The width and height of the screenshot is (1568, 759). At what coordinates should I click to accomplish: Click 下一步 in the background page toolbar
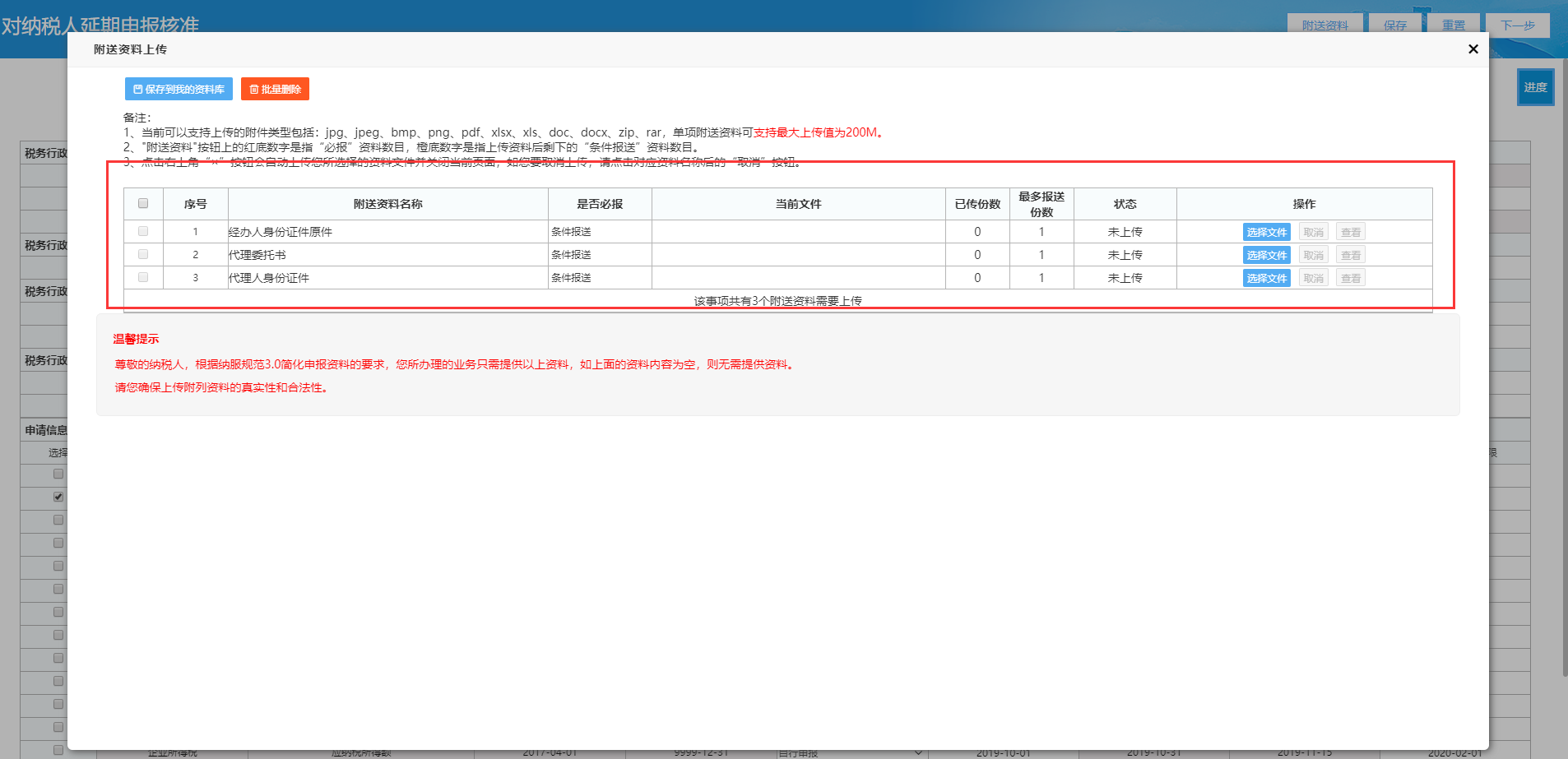pyautogui.click(x=1518, y=25)
